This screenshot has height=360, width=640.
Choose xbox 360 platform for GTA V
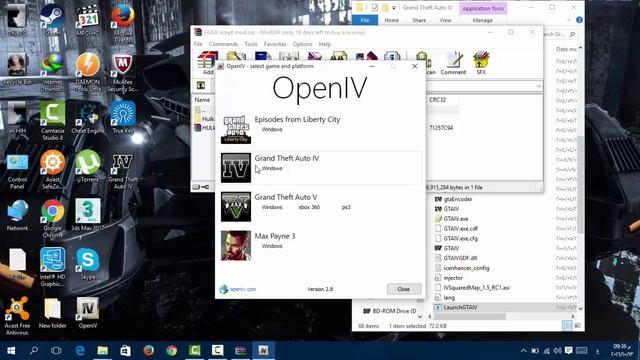[309, 207]
